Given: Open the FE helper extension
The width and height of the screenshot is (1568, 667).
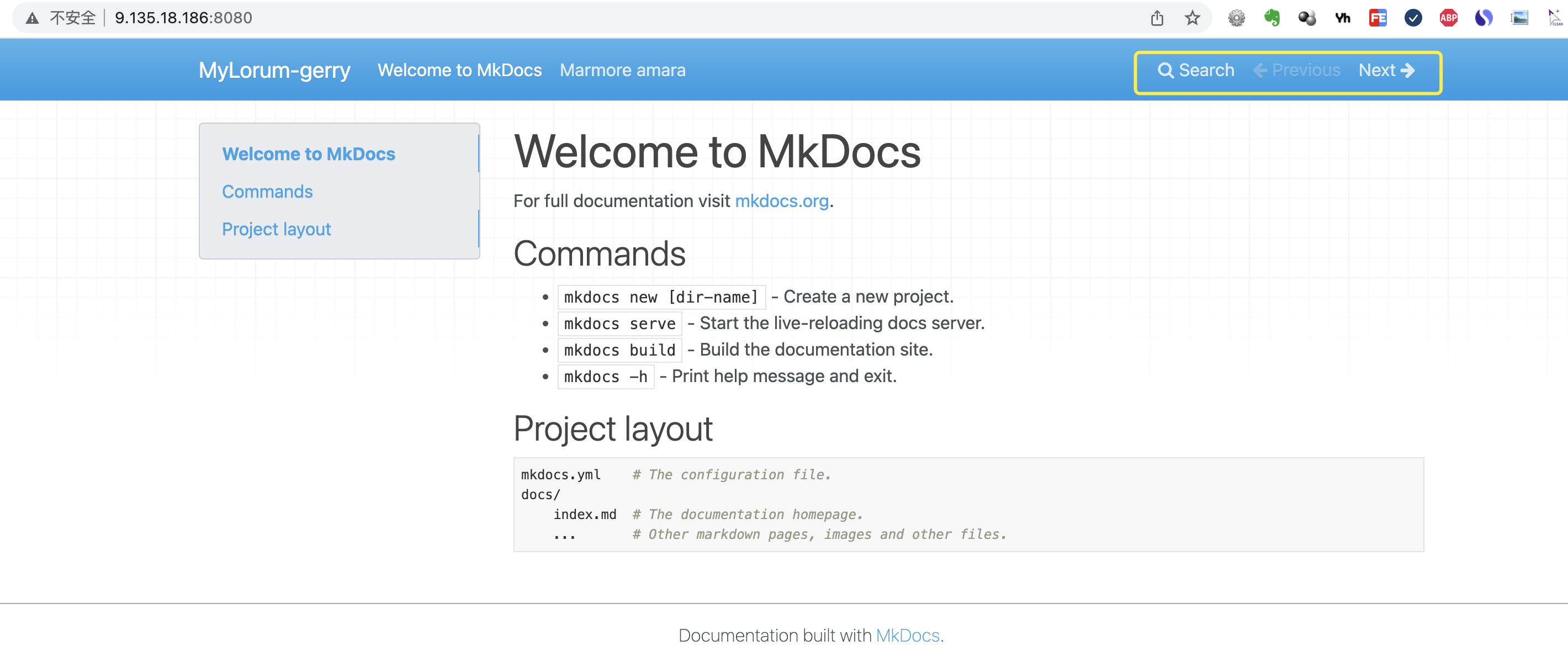Looking at the screenshot, I should click(x=1378, y=18).
